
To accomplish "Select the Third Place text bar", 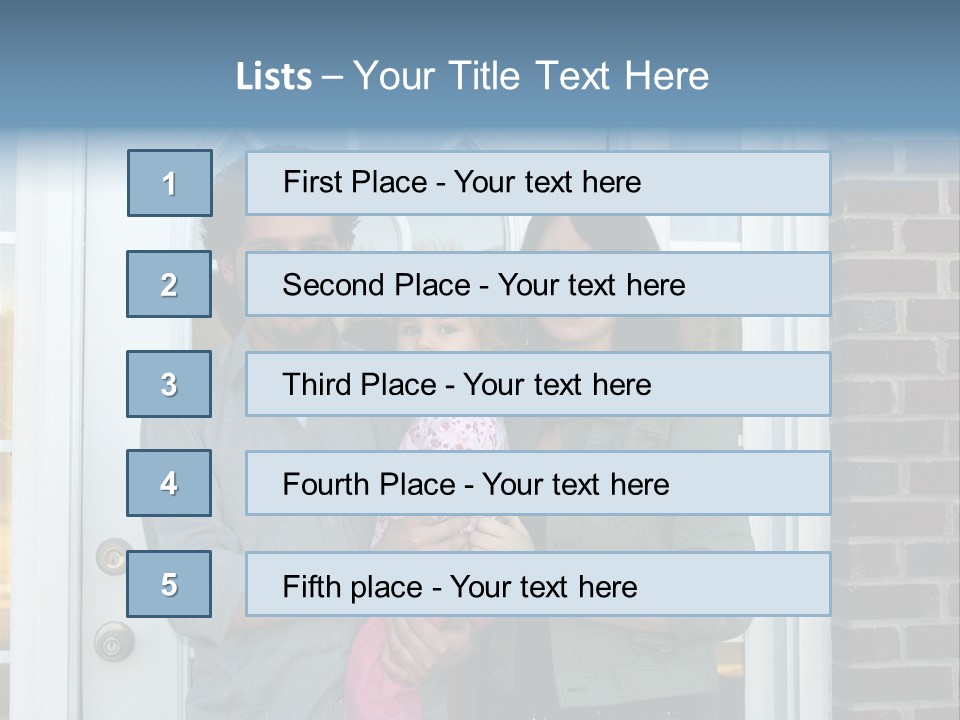I will click(538, 384).
